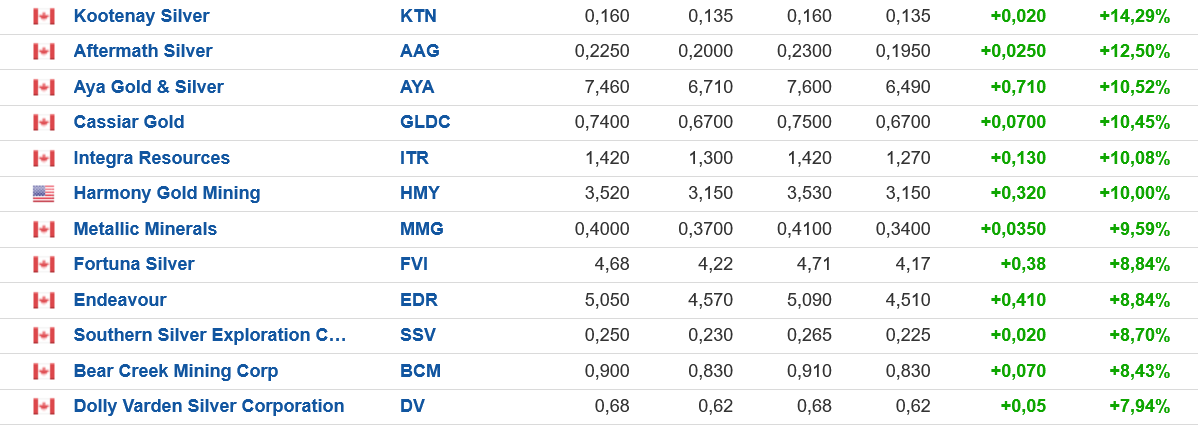
Task: Click the US flag beside Harmony Gold Mining
Action: [x=43, y=194]
